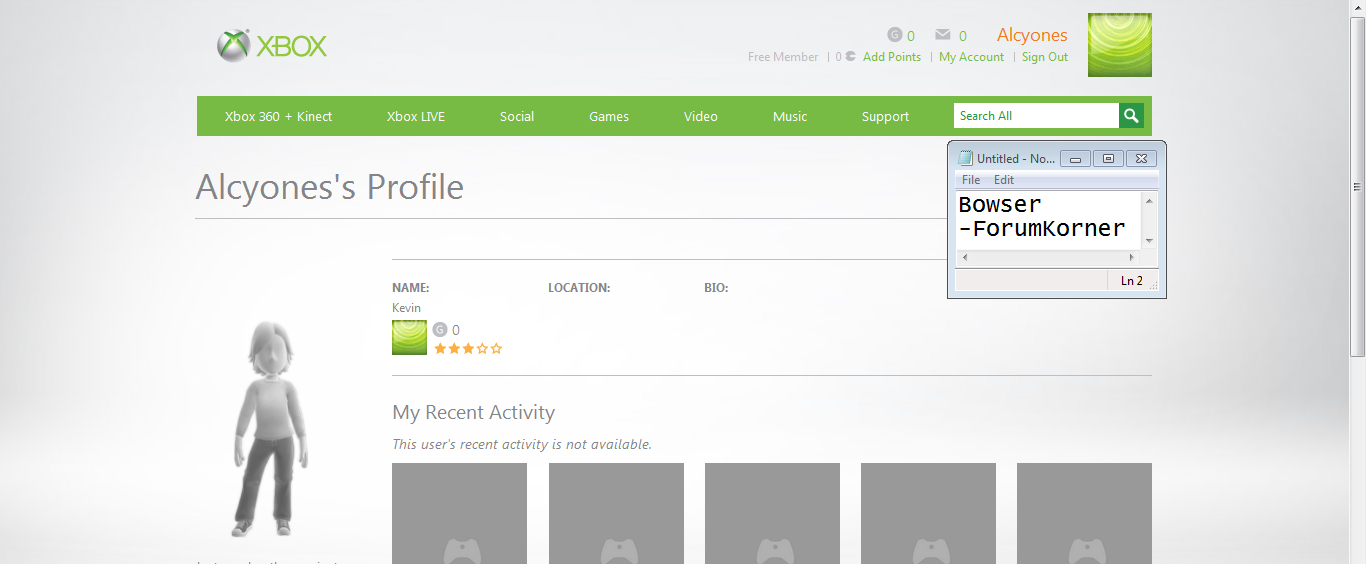
Task: Open the My Account link
Action: 971,57
